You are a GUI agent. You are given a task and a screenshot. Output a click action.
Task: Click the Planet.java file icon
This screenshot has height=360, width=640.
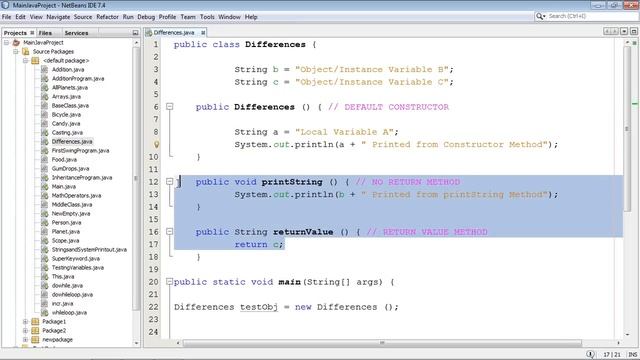pyautogui.click(x=44, y=231)
